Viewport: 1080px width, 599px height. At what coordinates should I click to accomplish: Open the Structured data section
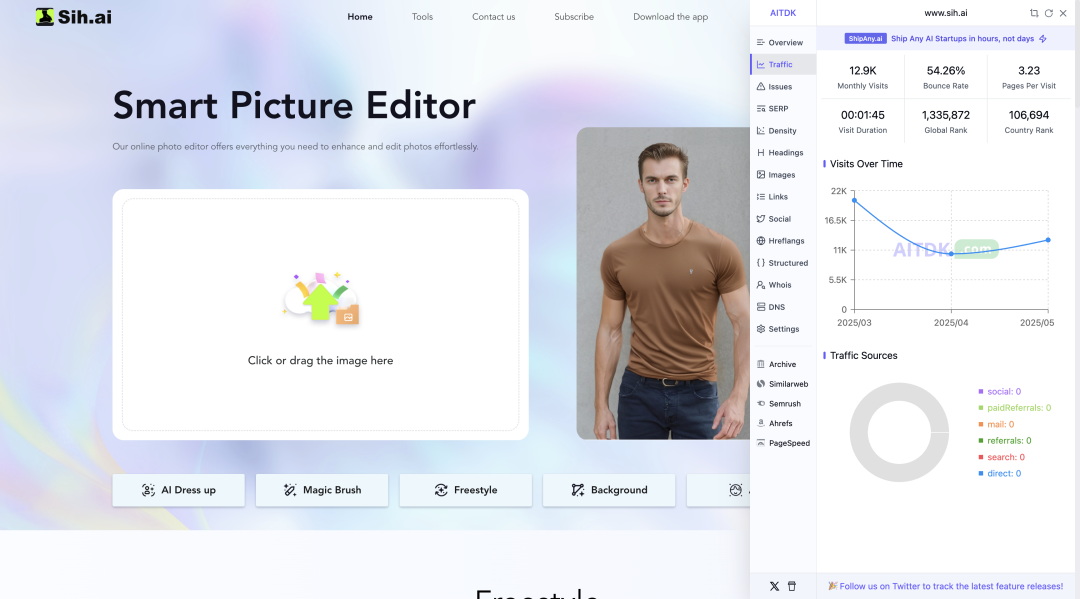(782, 263)
